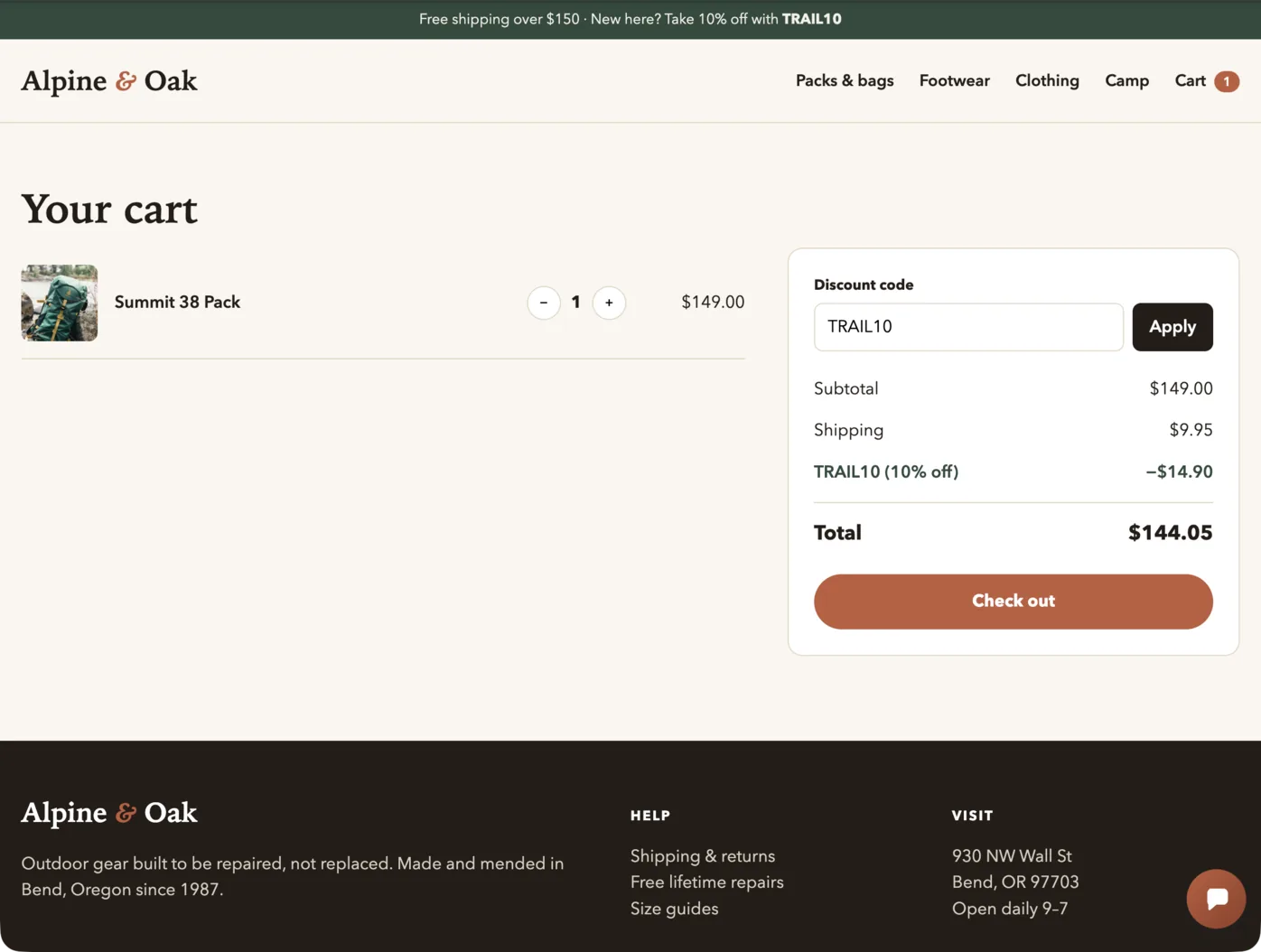Open the Camp category
The image size is (1261, 952).
(1127, 80)
